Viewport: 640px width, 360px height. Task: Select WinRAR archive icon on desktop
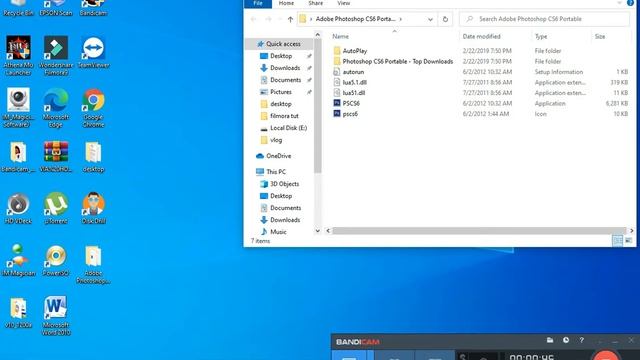(56, 156)
